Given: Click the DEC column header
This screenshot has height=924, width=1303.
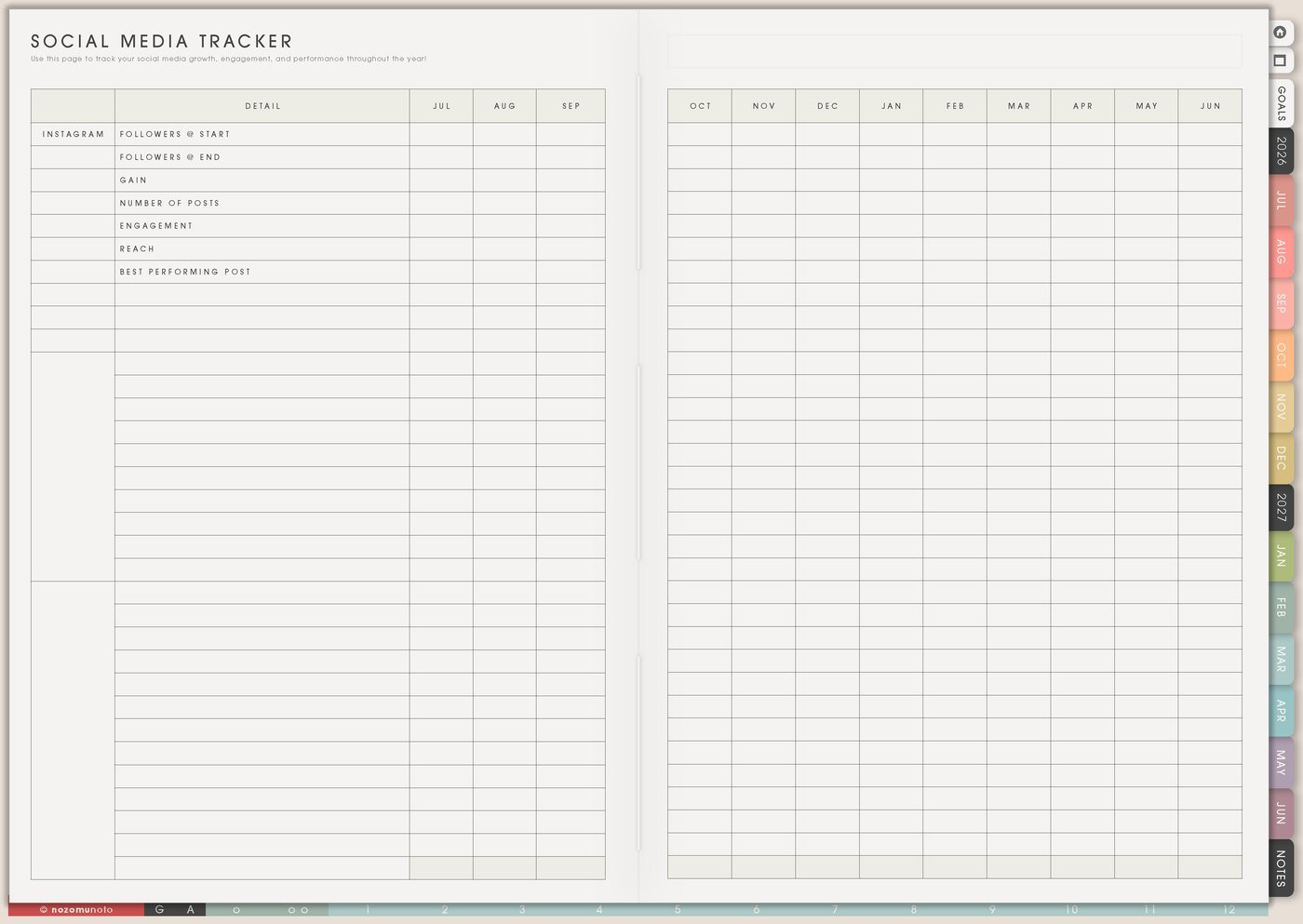Looking at the screenshot, I should tap(827, 106).
